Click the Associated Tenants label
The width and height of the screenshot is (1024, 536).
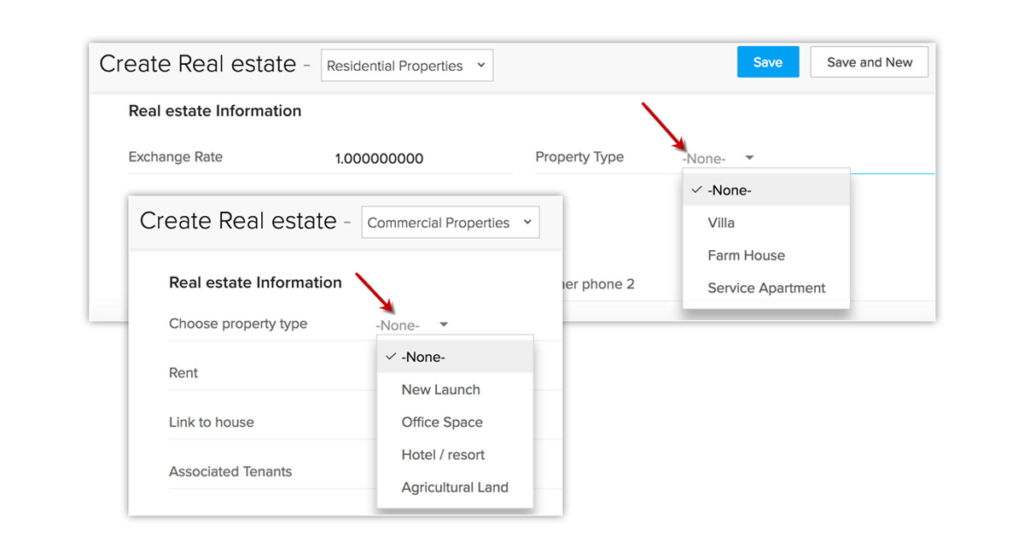coord(230,471)
